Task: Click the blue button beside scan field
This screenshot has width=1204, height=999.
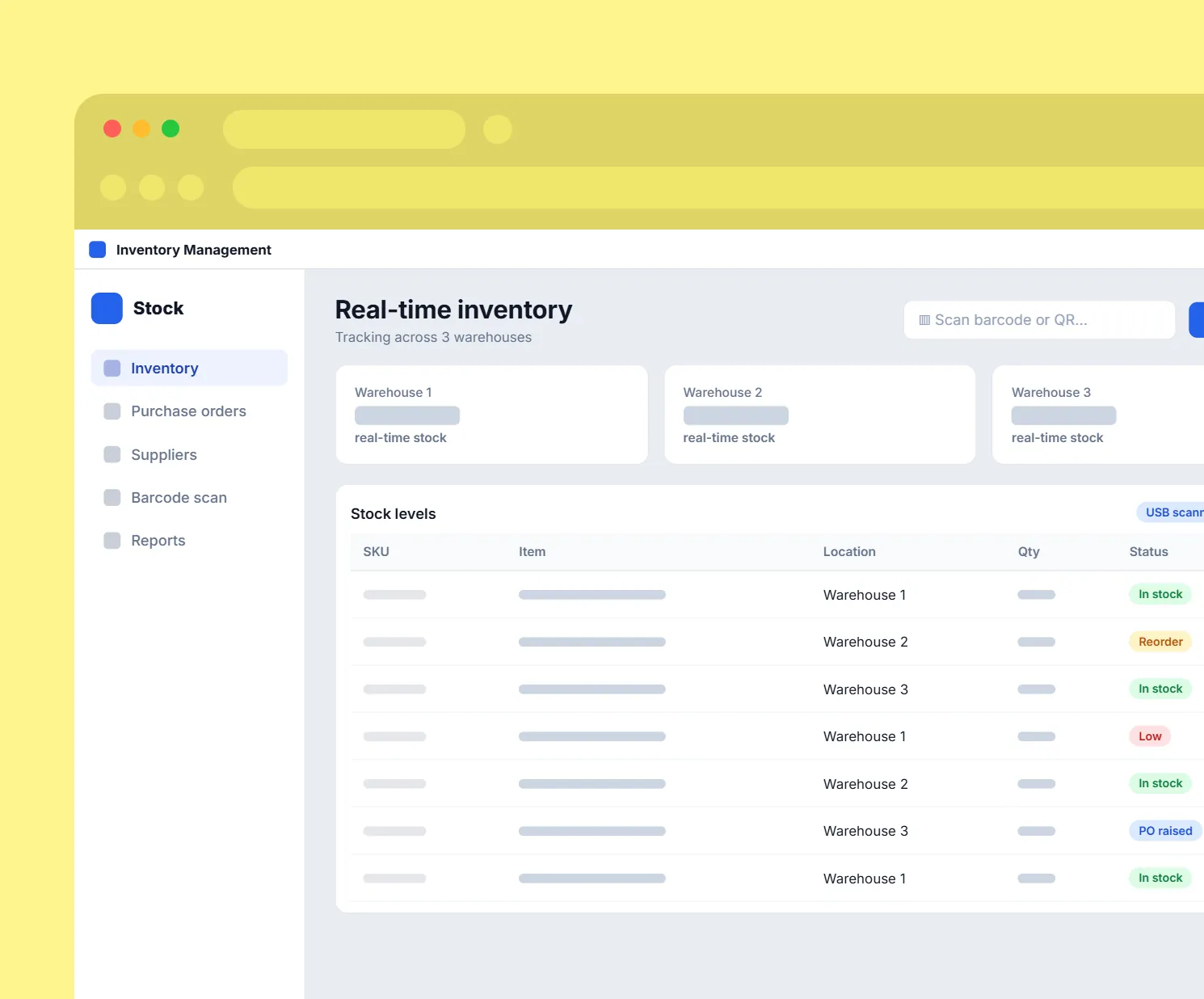Action: 1197,320
